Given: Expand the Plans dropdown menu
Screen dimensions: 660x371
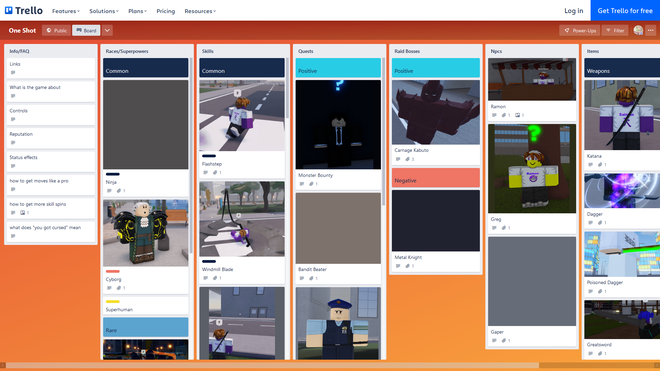Looking at the screenshot, I should 137,11.
